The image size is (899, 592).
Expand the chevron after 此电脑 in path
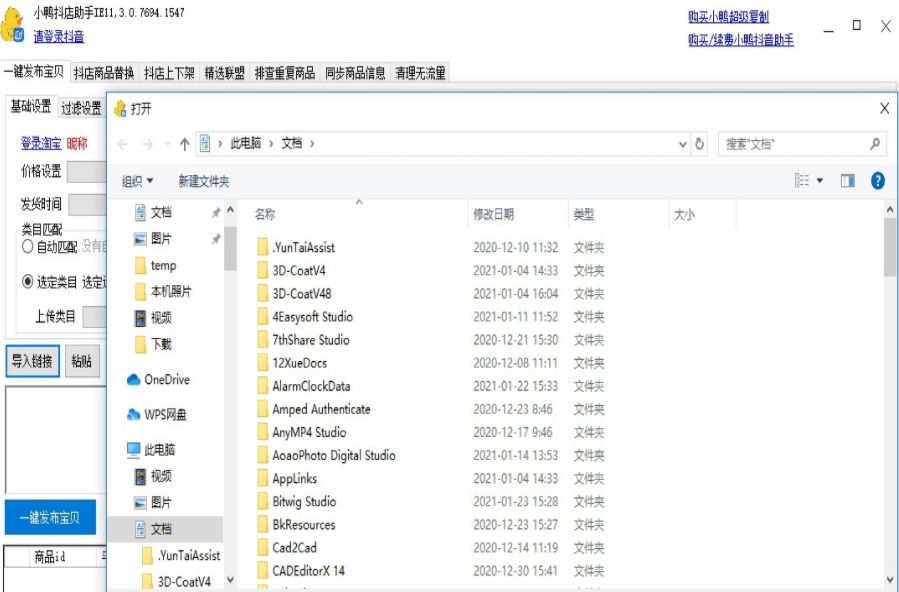(271, 144)
